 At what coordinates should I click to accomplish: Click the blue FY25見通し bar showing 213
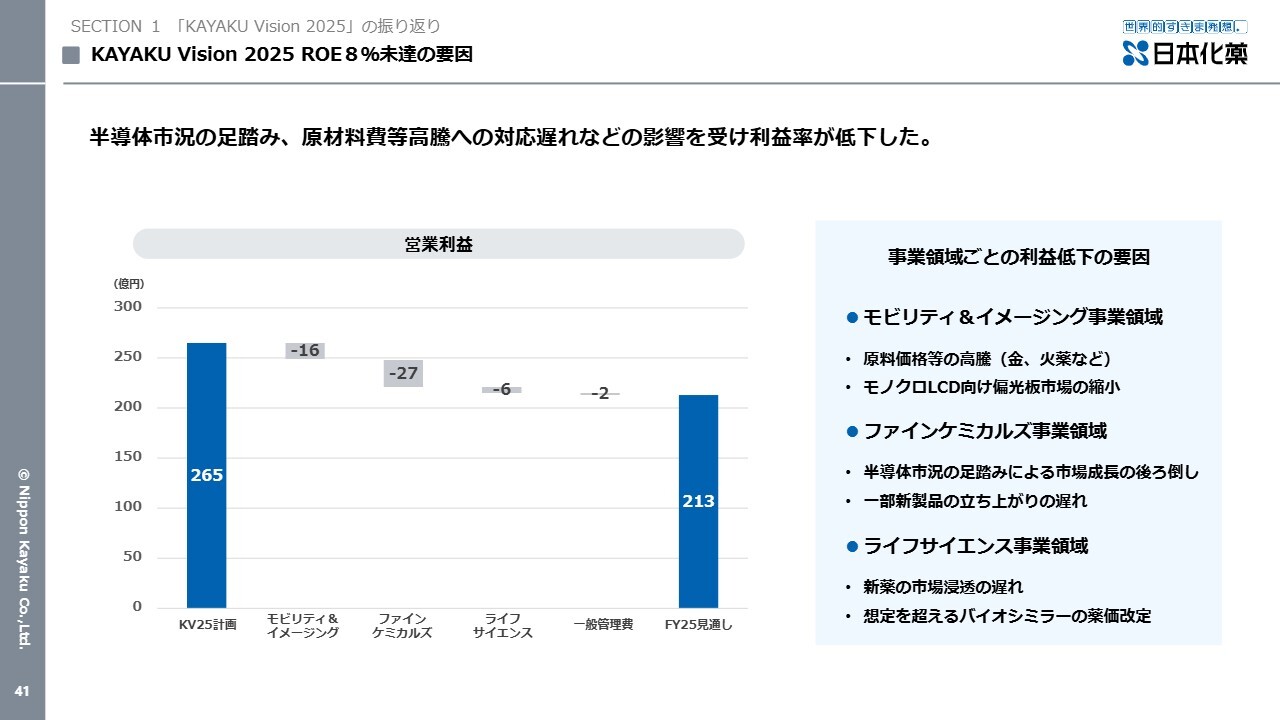698,501
